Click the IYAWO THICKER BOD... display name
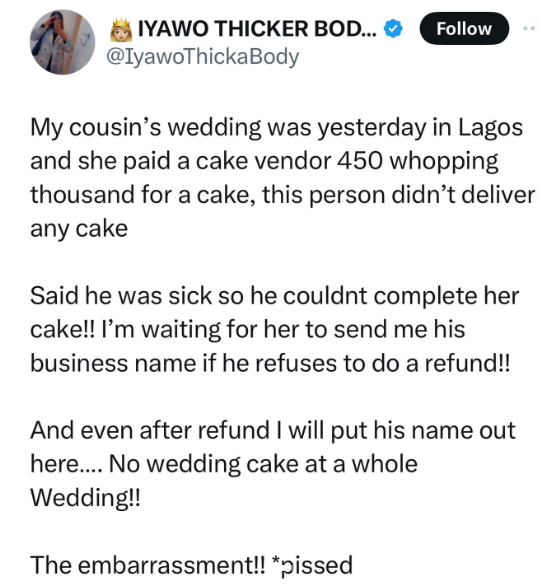 pyautogui.click(x=257, y=29)
